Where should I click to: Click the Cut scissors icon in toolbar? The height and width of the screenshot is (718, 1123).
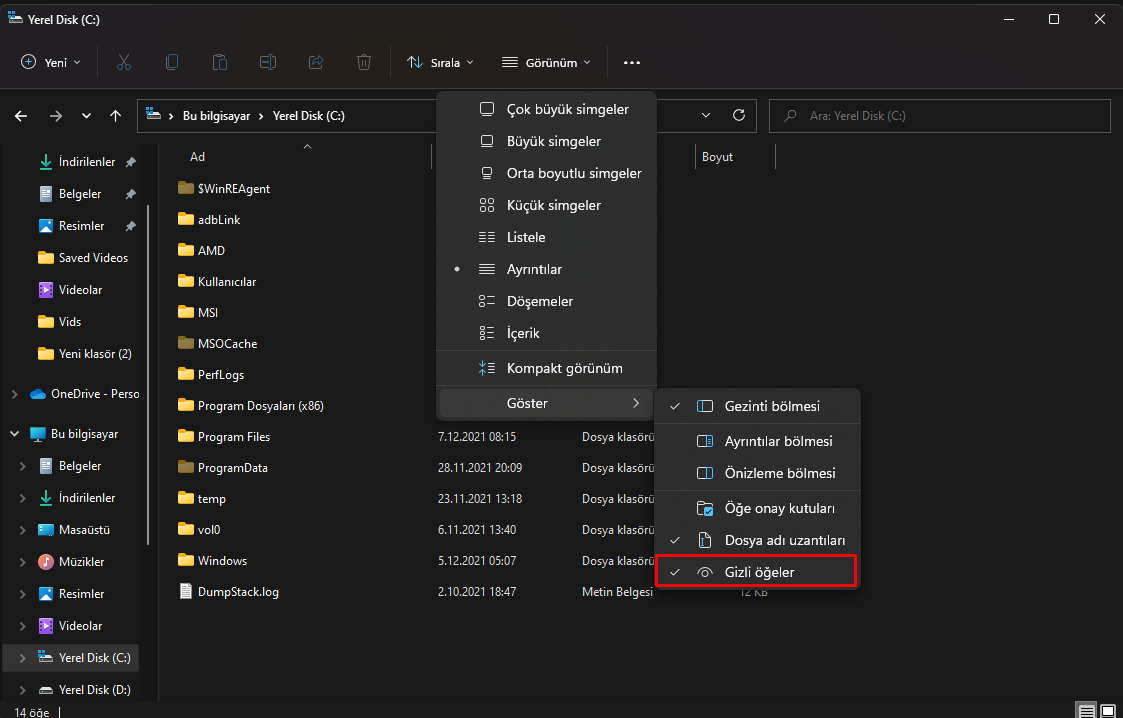coord(124,62)
